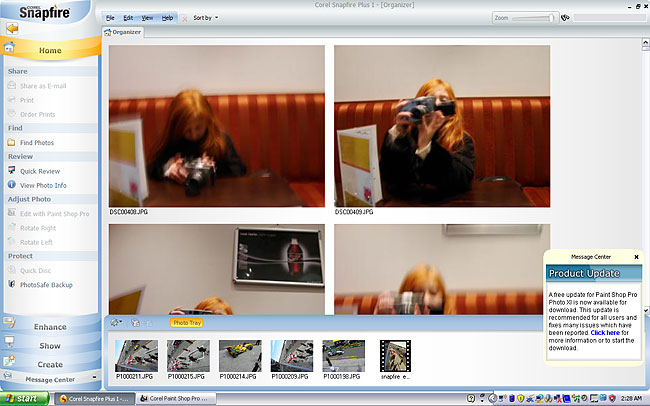Open the photo tray settings gear dropdown

pyautogui.click(x=117, y=323)
